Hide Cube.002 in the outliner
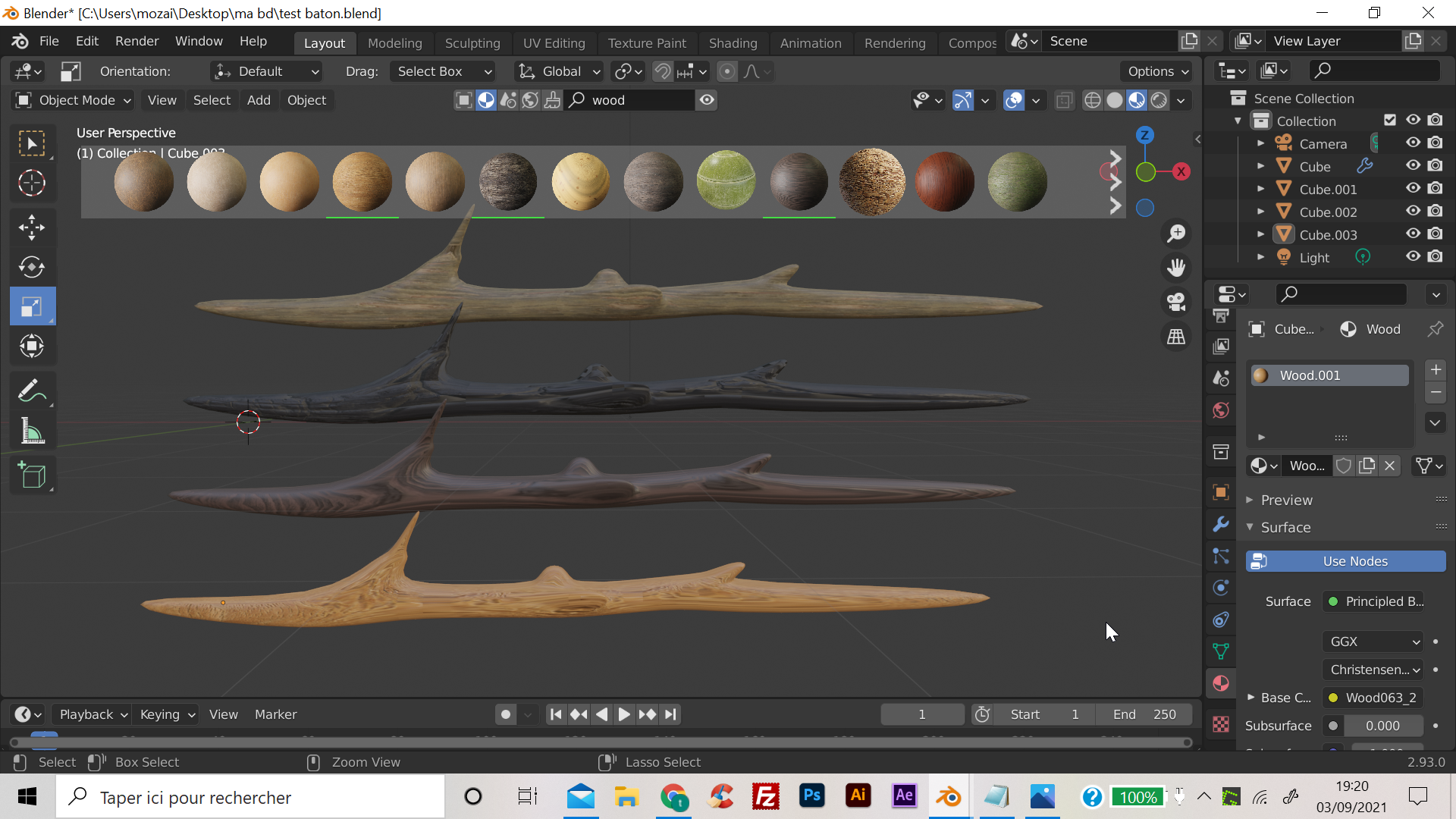 pyautogui.click(x=1413, y=211)
